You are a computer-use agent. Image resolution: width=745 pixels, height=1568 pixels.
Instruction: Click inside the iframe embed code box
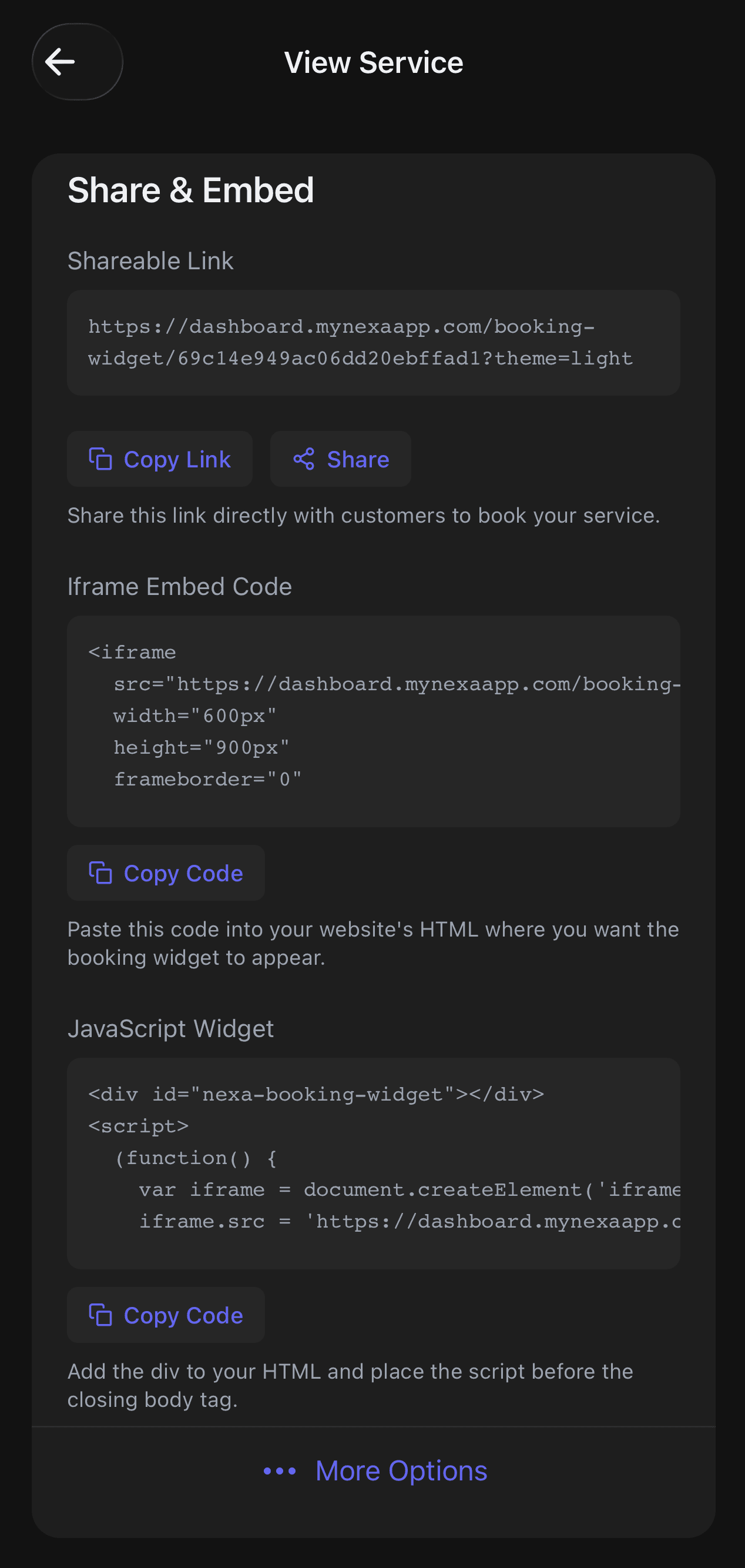[x=373, y=721]
